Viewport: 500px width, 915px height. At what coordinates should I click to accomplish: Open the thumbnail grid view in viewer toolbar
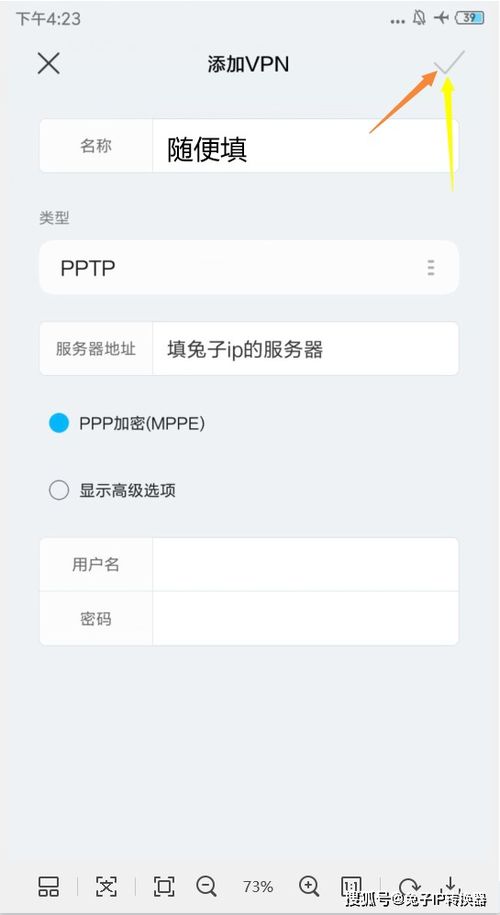[48, 886]
